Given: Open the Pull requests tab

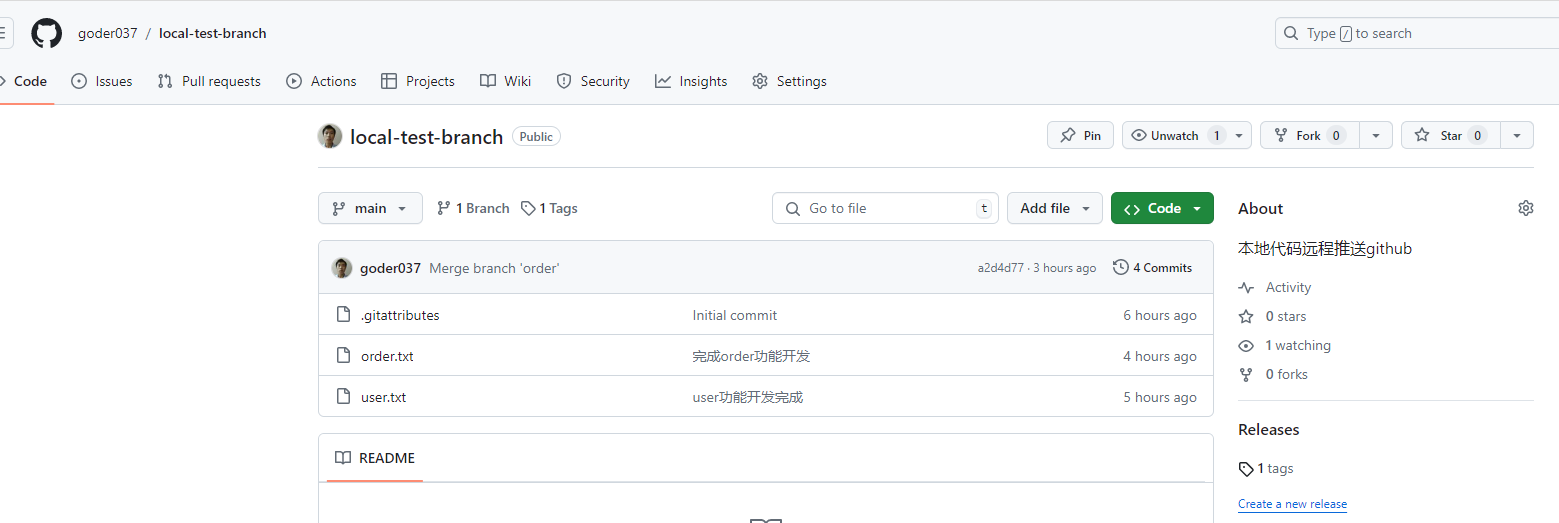Looking at the screenshot, I should (x=209, y=82).
